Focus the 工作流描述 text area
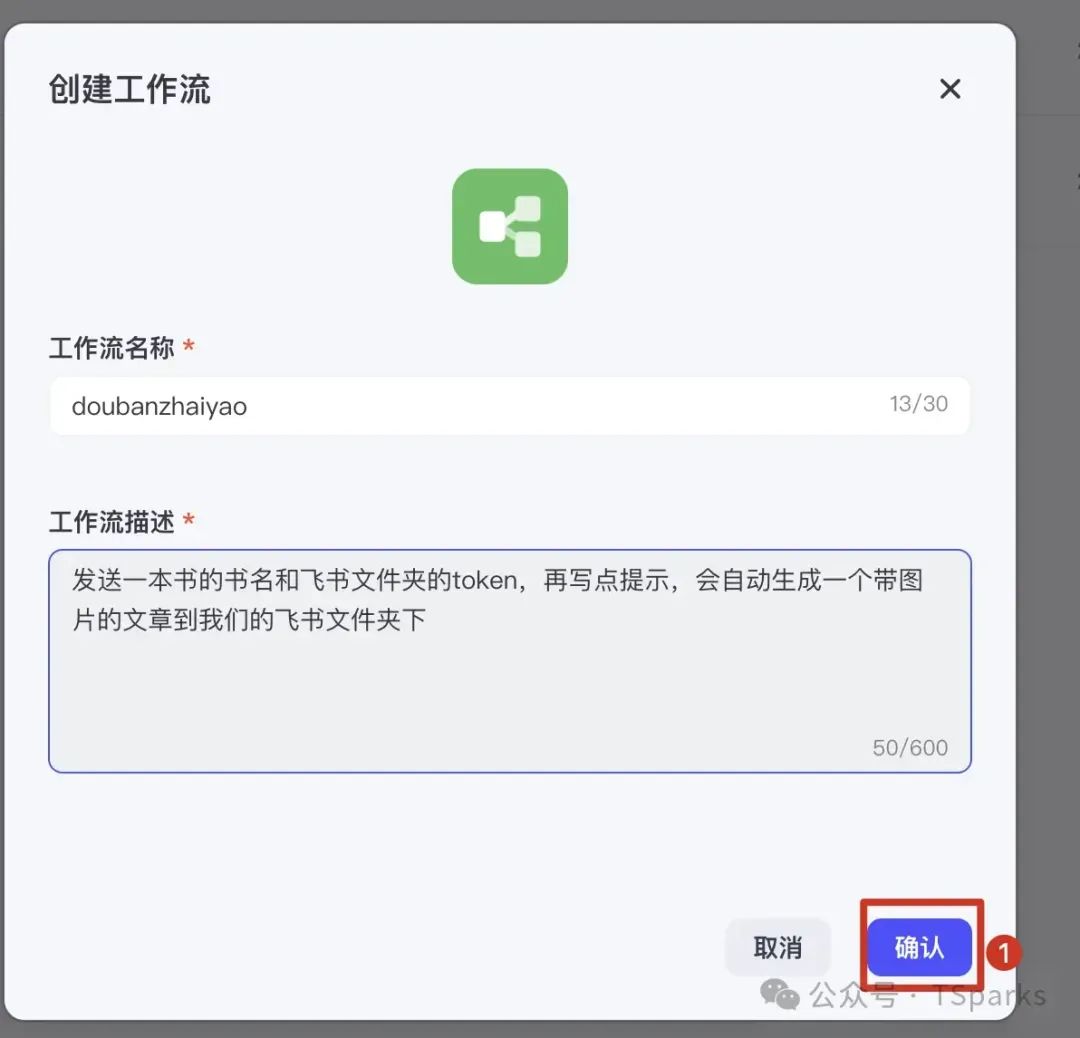Image resolution: width=1080 pixels, height=1038 pixels. (x=510, y=661)
